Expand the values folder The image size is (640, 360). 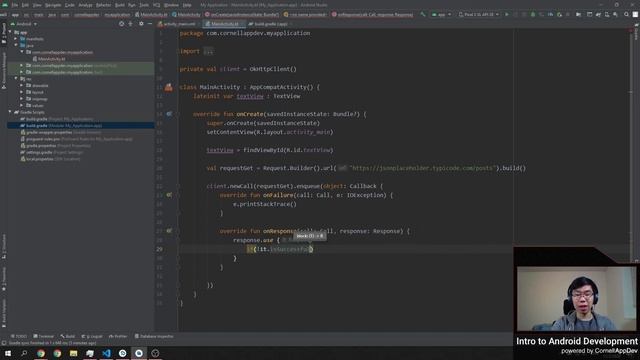[22, 105]
